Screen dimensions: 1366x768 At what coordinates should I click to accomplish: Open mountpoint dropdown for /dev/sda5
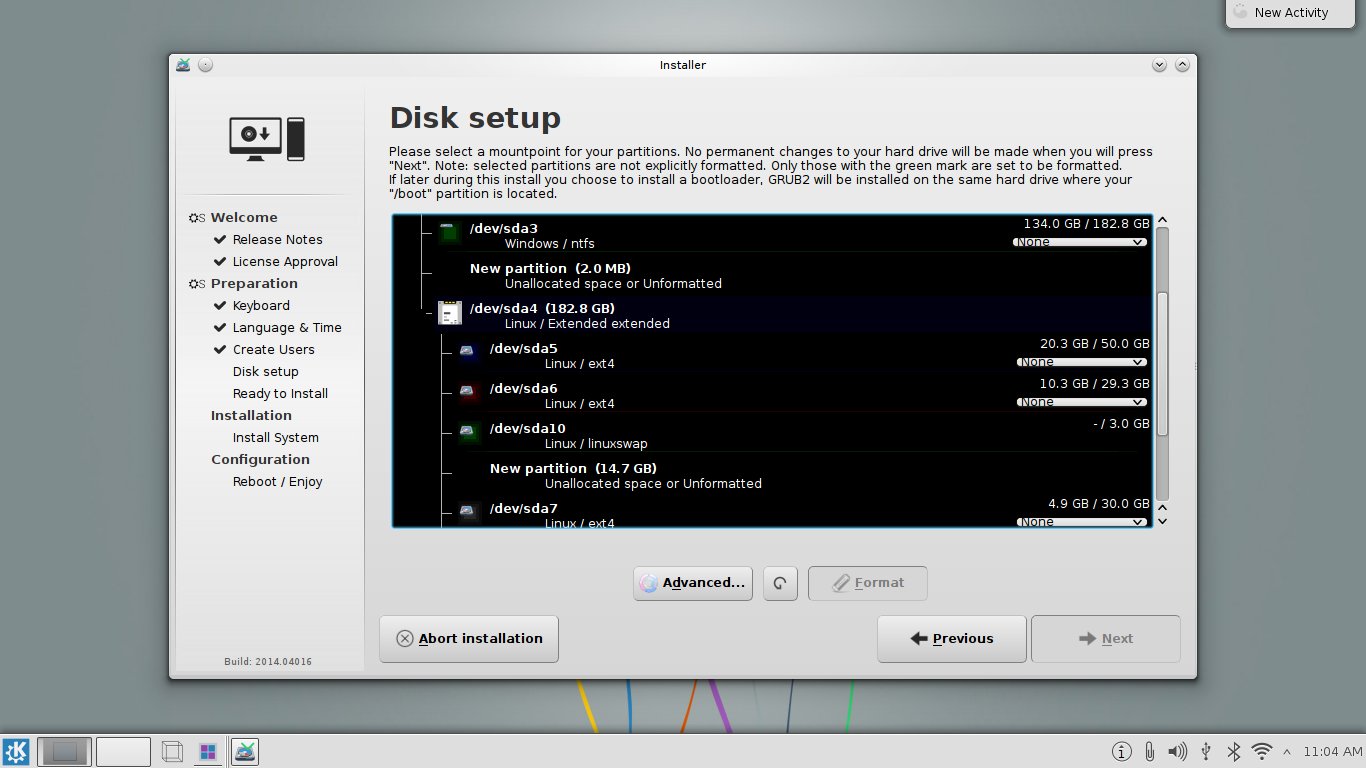(x=1082, y=362)
